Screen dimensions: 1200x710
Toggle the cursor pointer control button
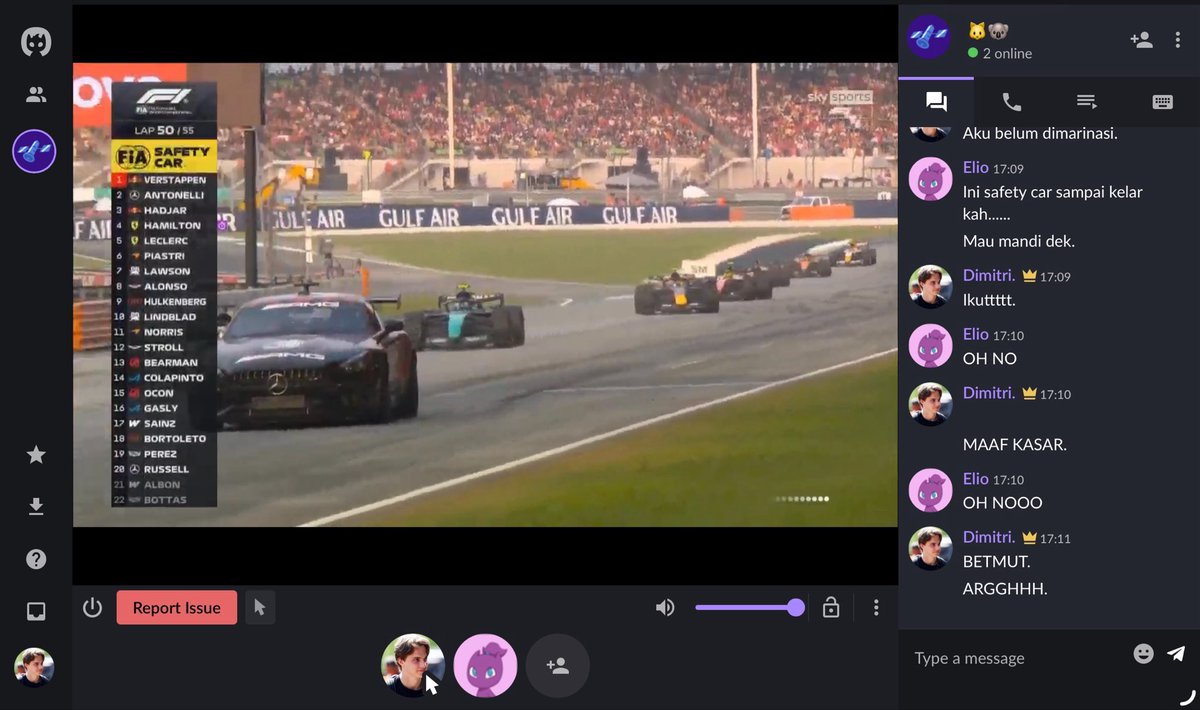point(260,607)
